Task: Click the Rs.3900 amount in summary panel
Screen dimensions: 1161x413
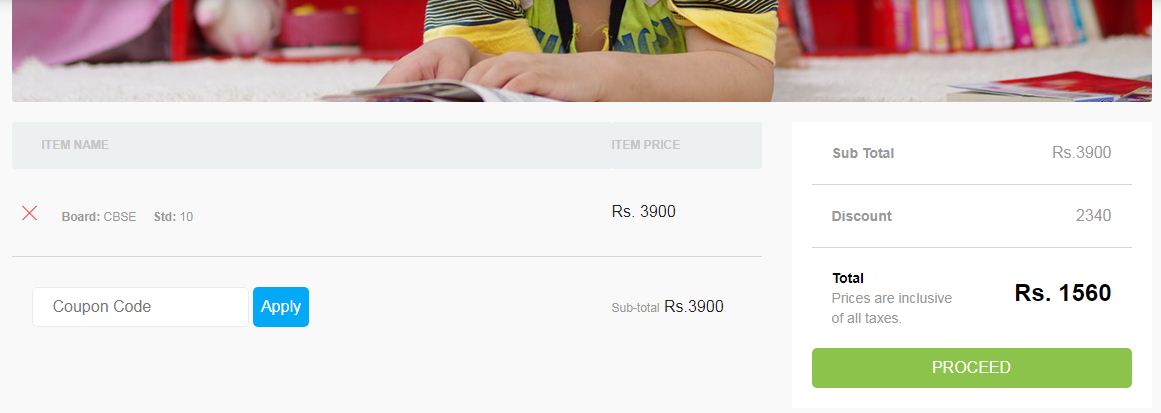Action: 1082,152
